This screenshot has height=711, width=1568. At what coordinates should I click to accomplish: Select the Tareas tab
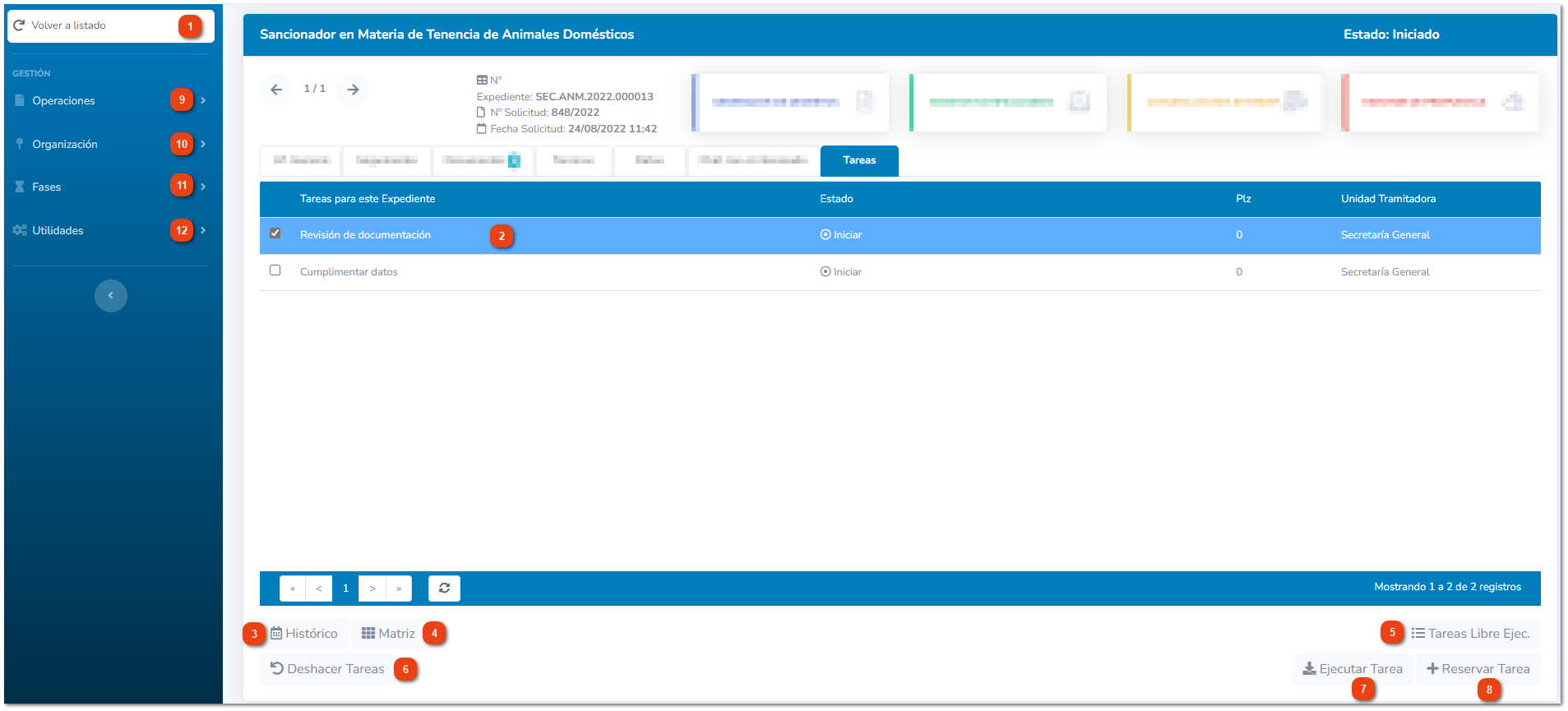point(859,160)
